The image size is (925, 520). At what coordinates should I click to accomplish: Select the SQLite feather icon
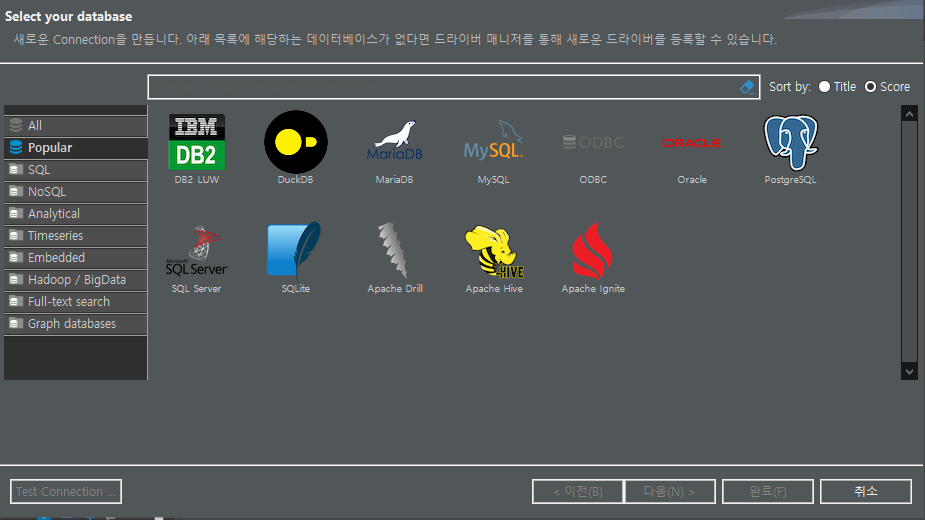coord(294,250)
